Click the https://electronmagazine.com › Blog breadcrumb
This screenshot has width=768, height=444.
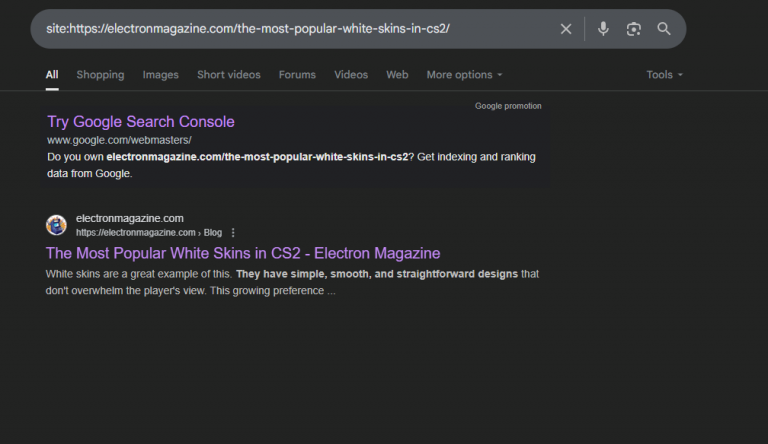[149, 233]
